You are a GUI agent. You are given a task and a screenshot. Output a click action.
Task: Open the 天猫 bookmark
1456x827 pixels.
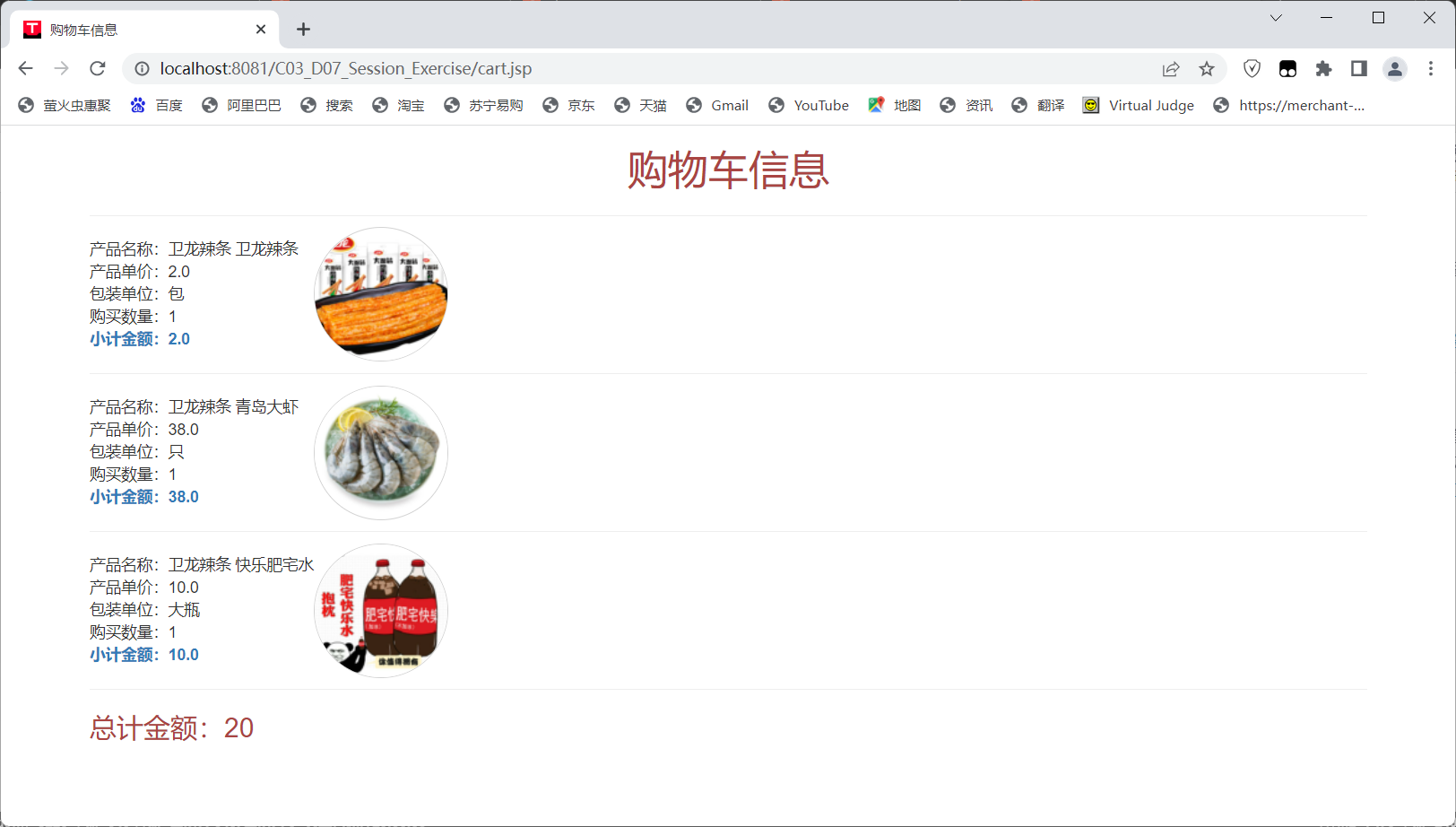click(x=640, y=105)
